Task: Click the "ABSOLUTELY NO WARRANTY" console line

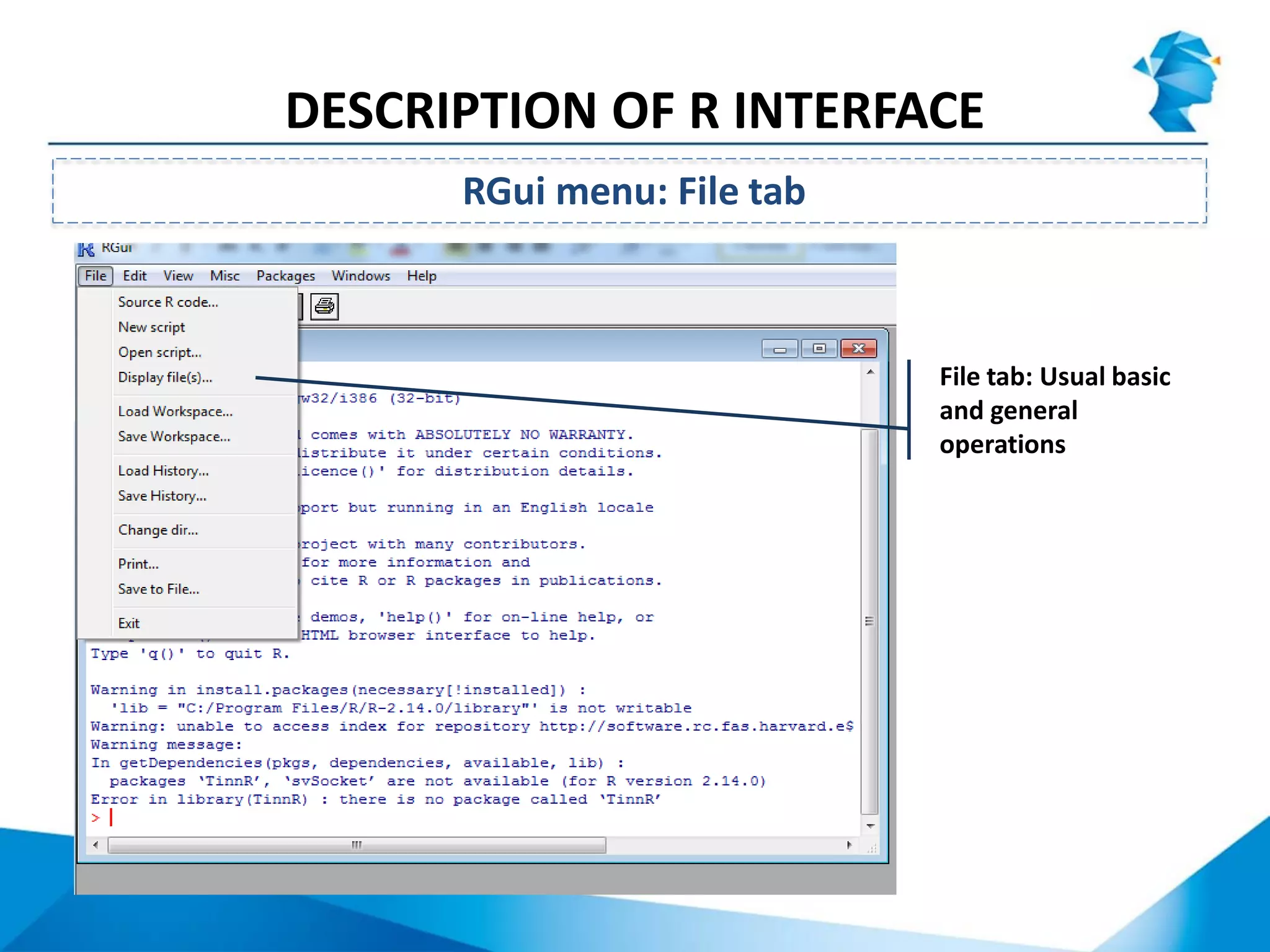Action: pos(466,434)
